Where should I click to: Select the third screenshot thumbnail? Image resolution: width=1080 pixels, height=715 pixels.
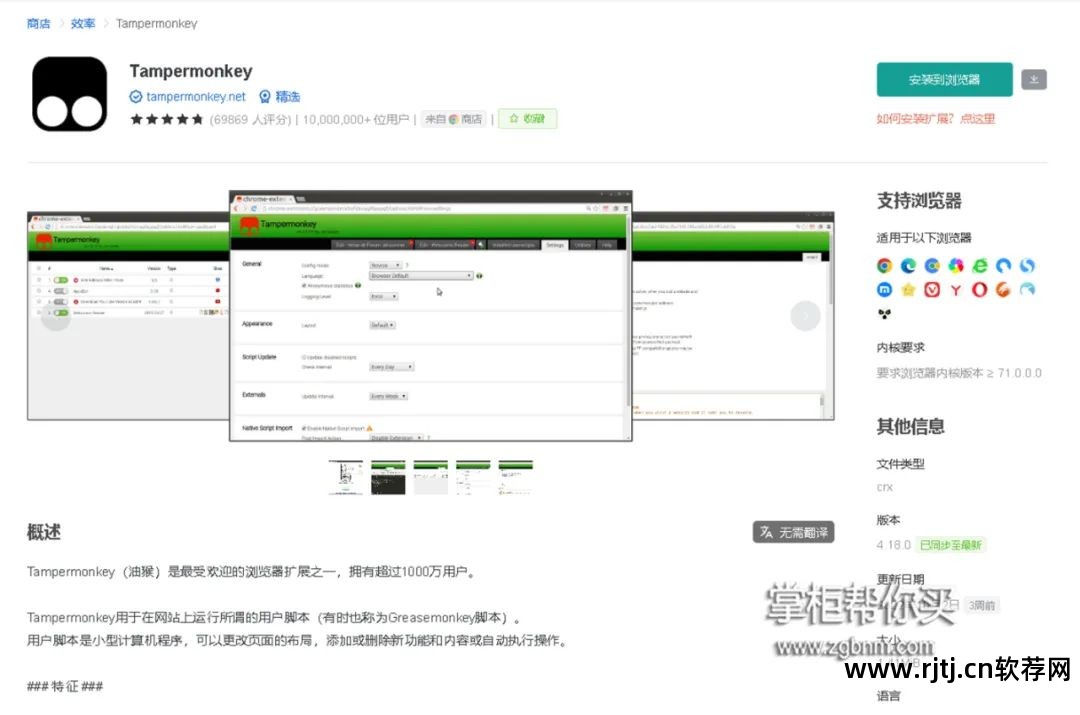click(x=430, y=477)
